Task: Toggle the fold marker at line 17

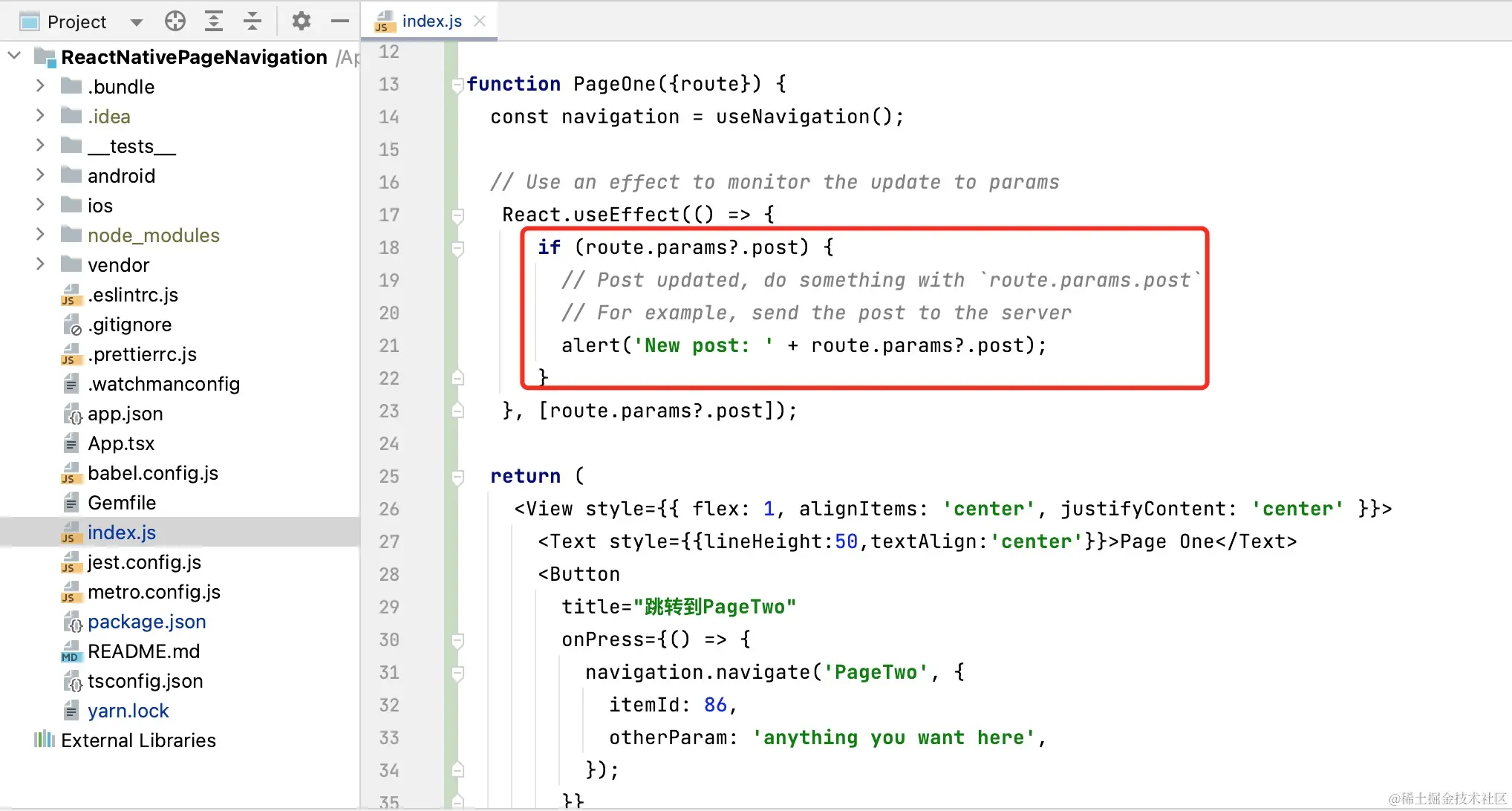Action: [x=457, y=215]
